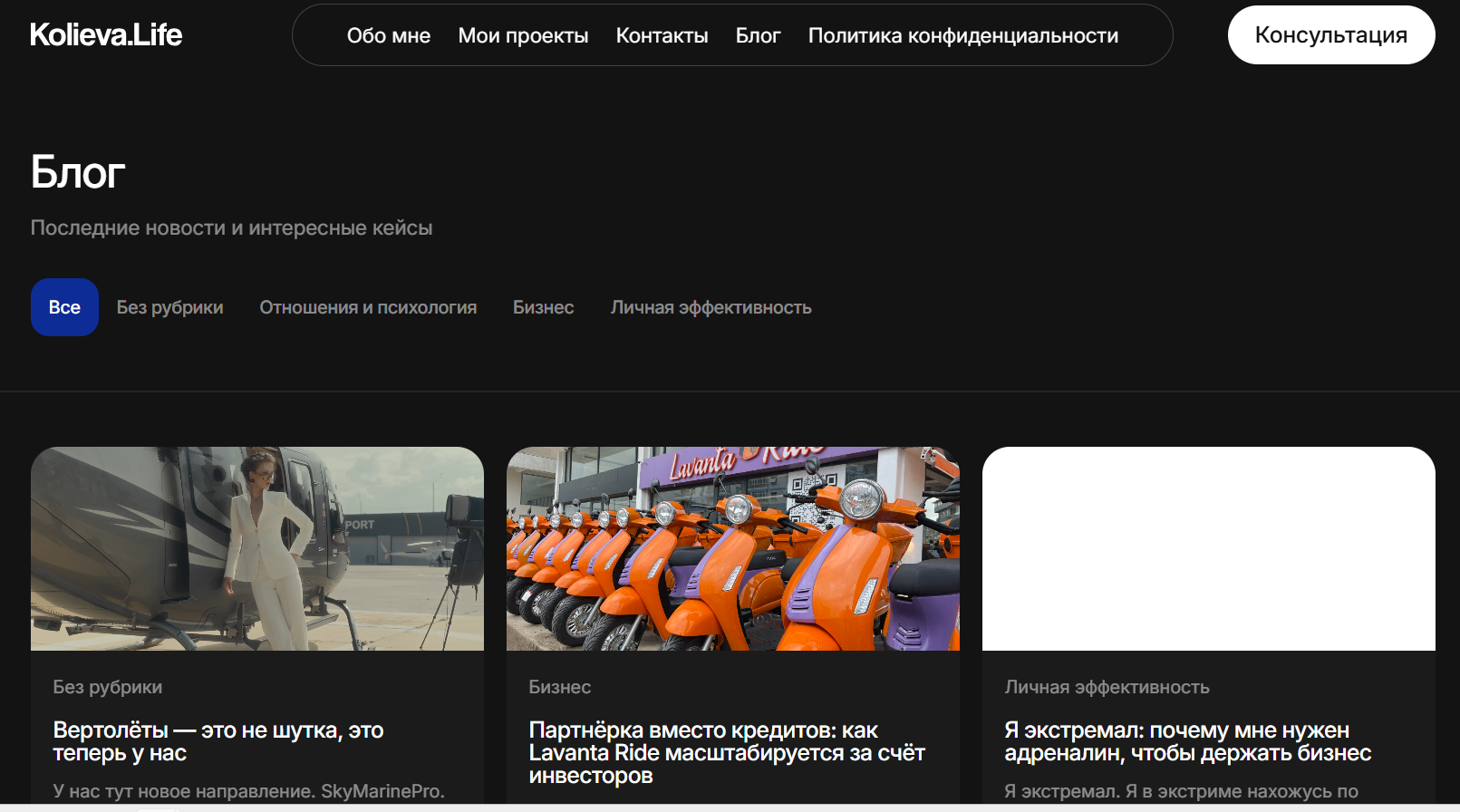Click the Блог page heading
Viewport: 1460px width, 812px height.
tap(78, 171)
